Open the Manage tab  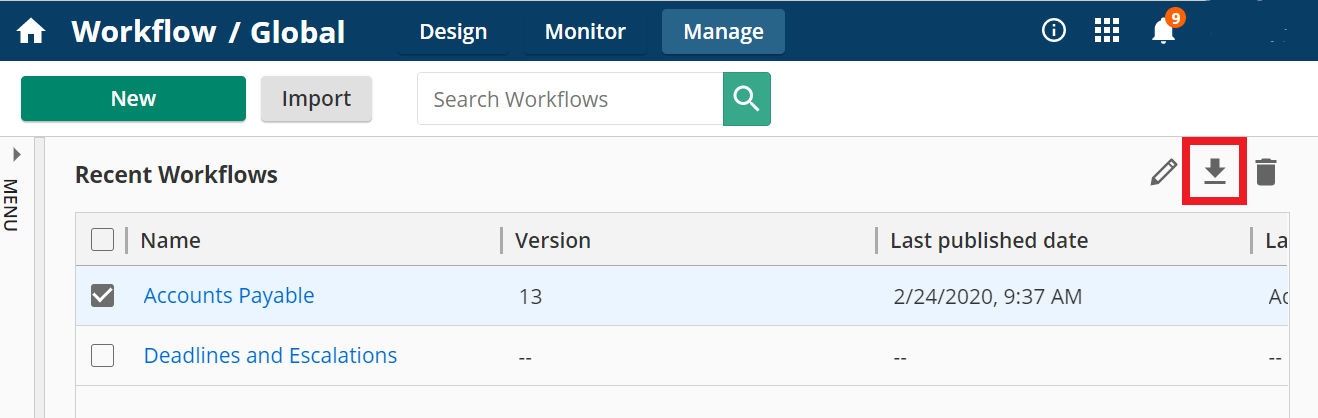pyautogui.click(x=723, y=32)
